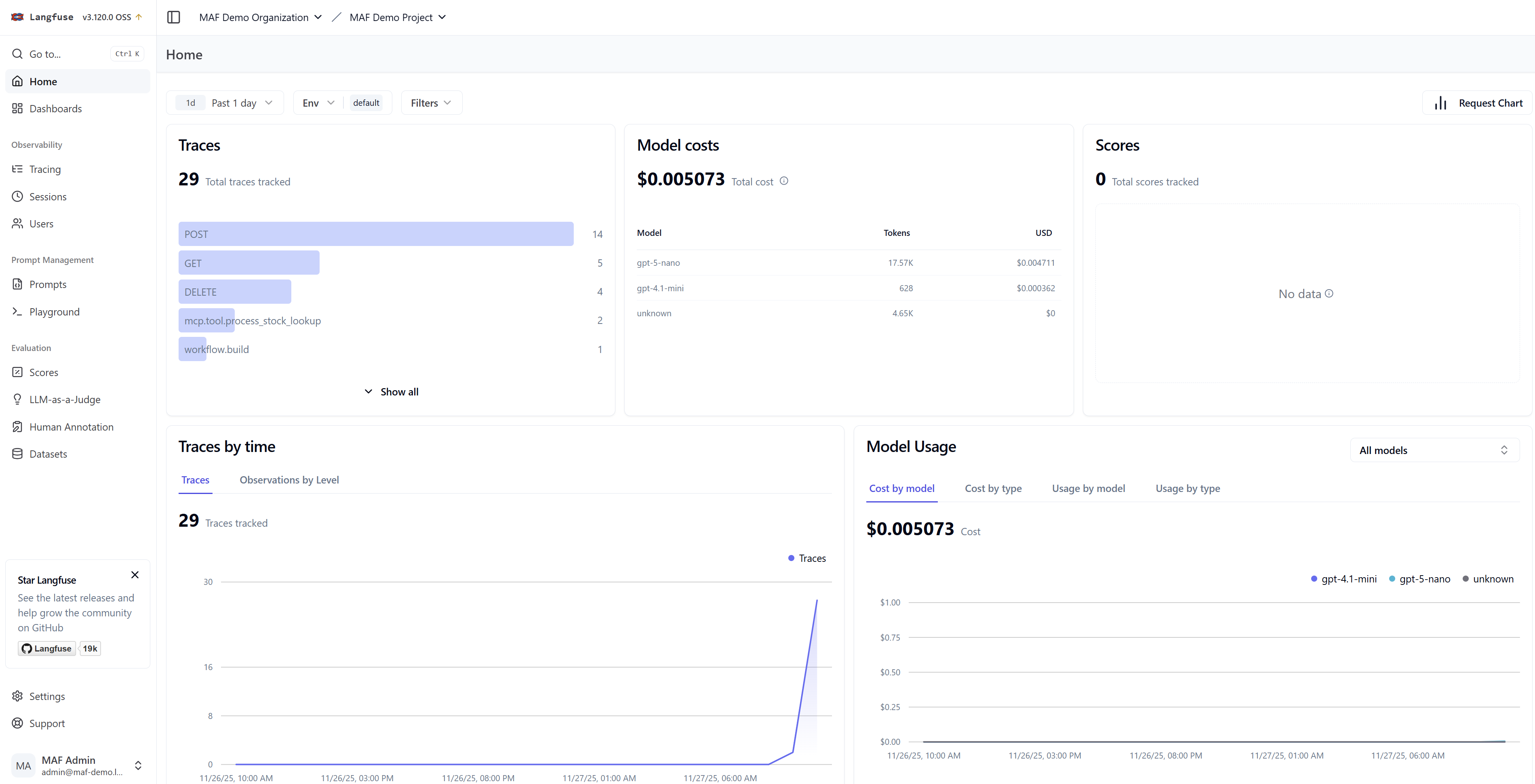Viewport: 1535px width, 784px height.
Task: Click the Request Chart button
Action: (1478, 103)
